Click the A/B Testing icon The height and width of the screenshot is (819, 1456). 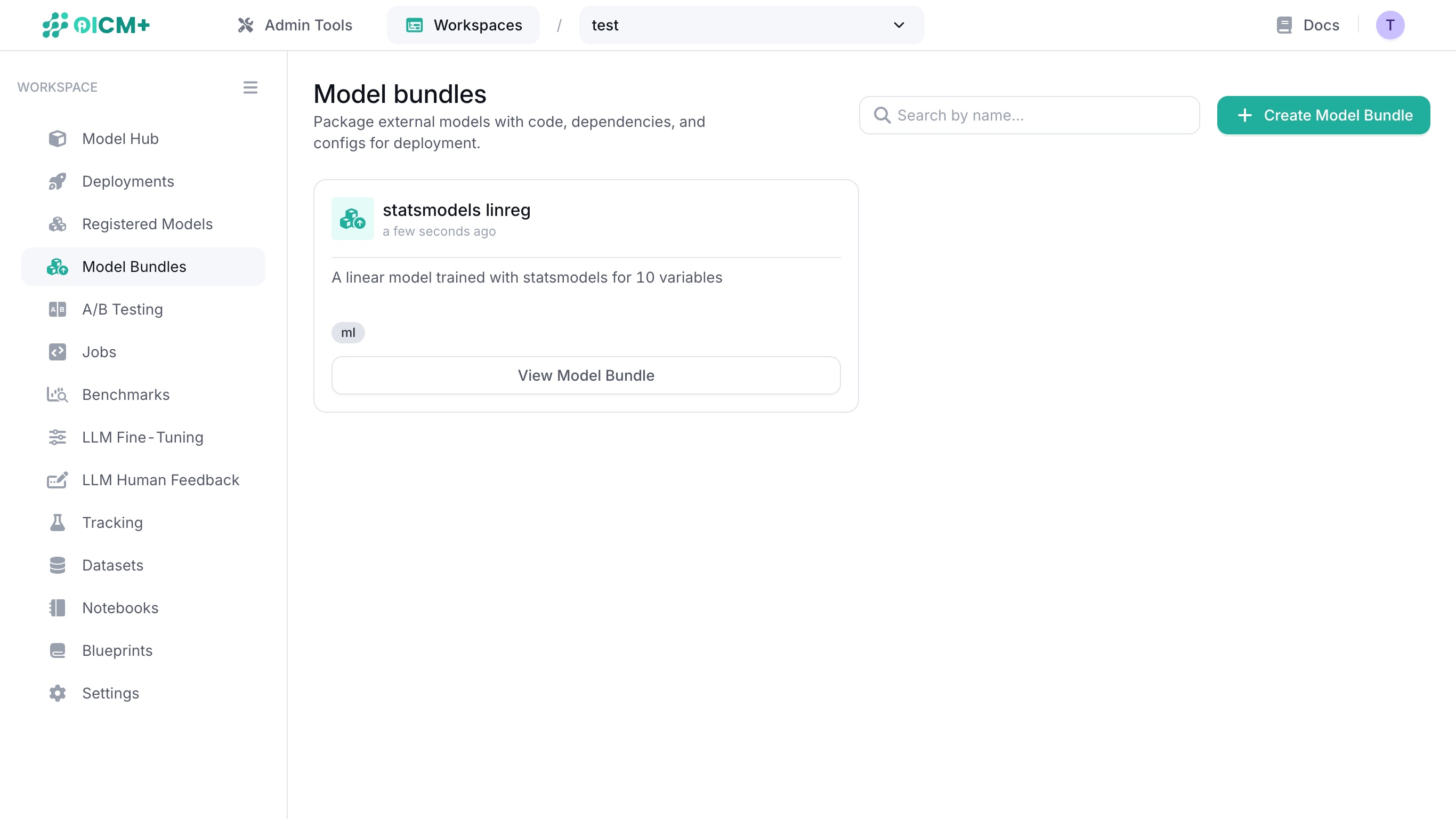57,309
